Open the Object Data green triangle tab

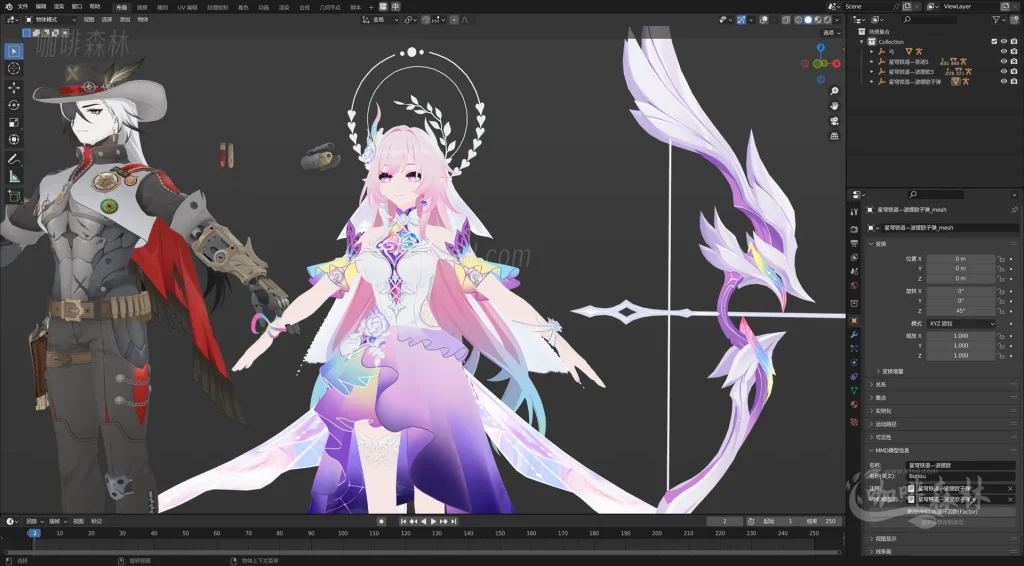(854, 390)
